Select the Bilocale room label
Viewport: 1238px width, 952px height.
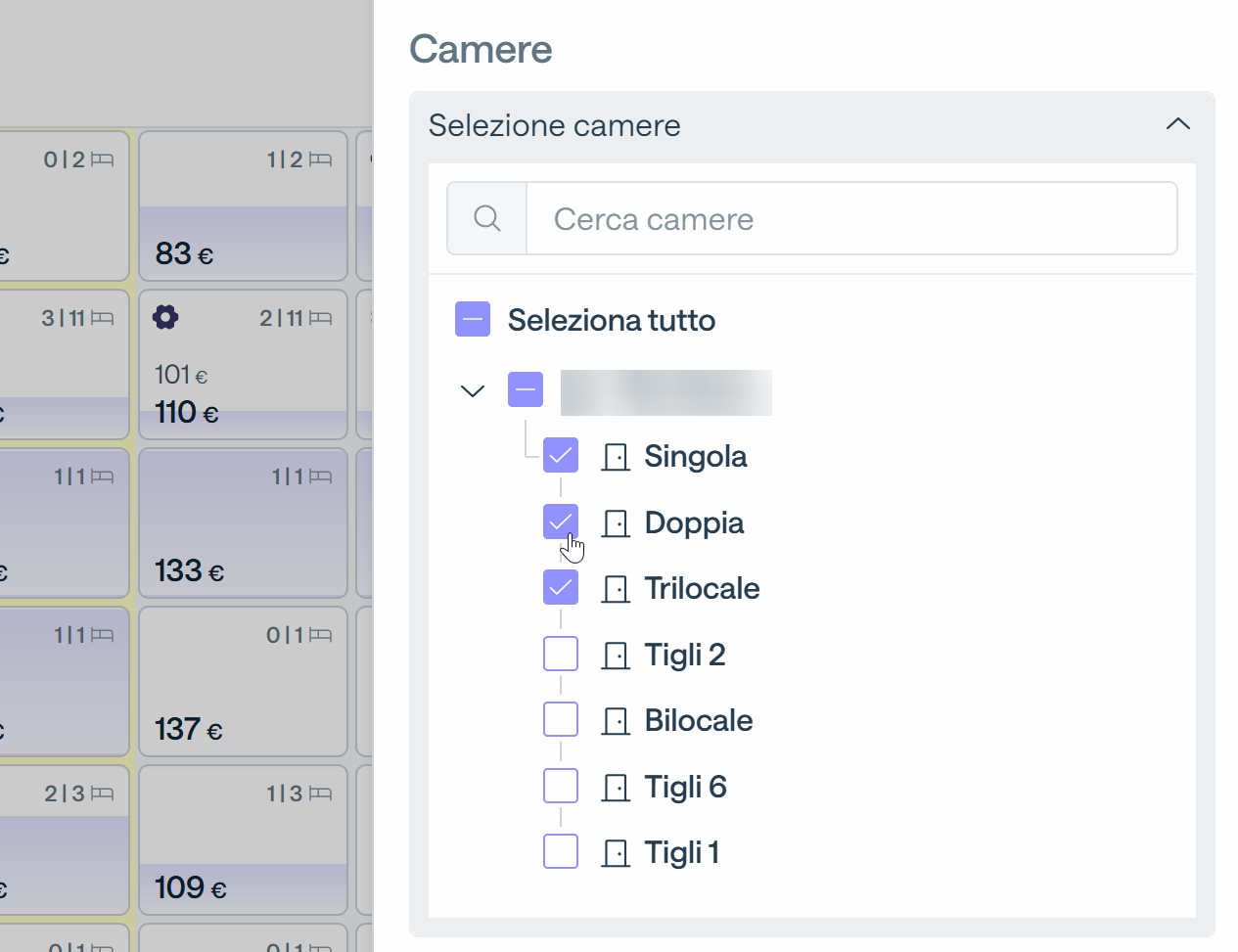pos(699,721)
